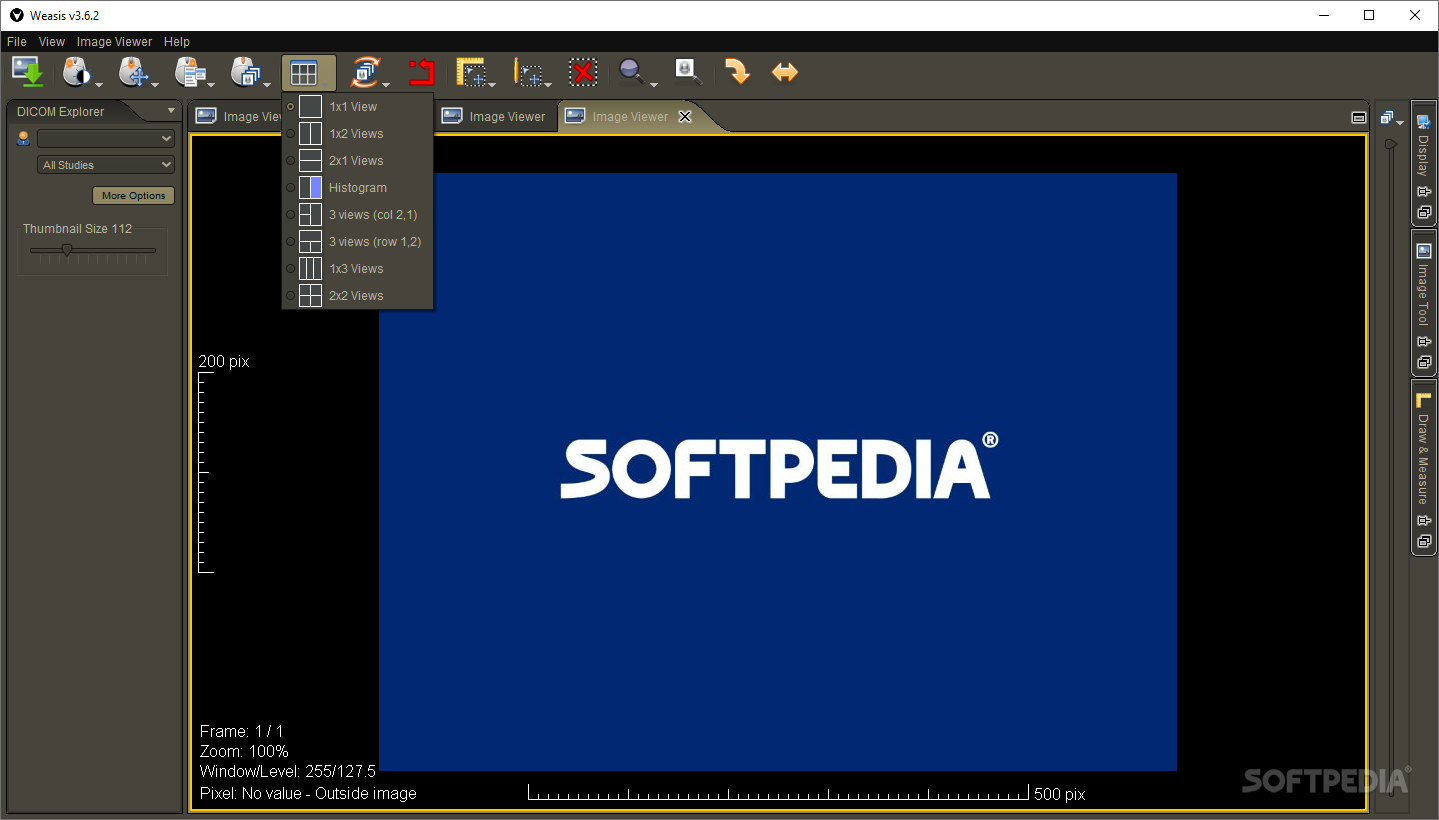Open the View menu
Screen dimensions: 1439x820
tap(52, 42)
